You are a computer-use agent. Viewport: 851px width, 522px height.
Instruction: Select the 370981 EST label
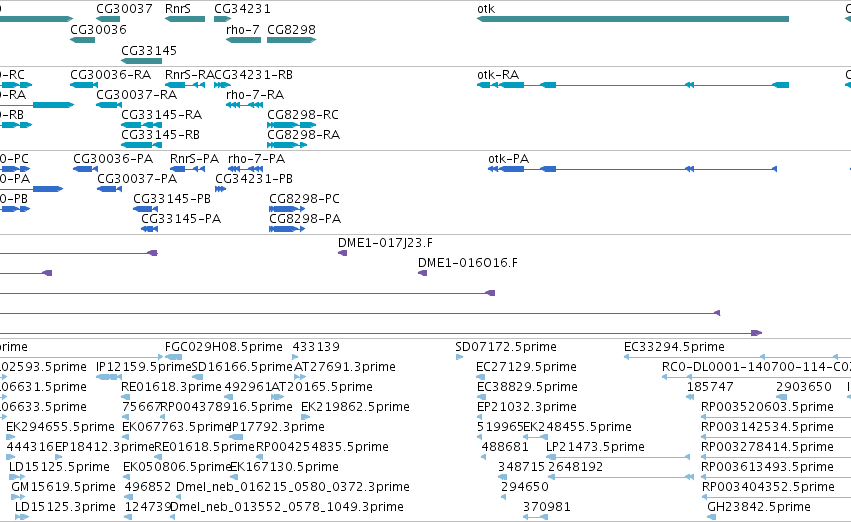click(x=547, y=507)
